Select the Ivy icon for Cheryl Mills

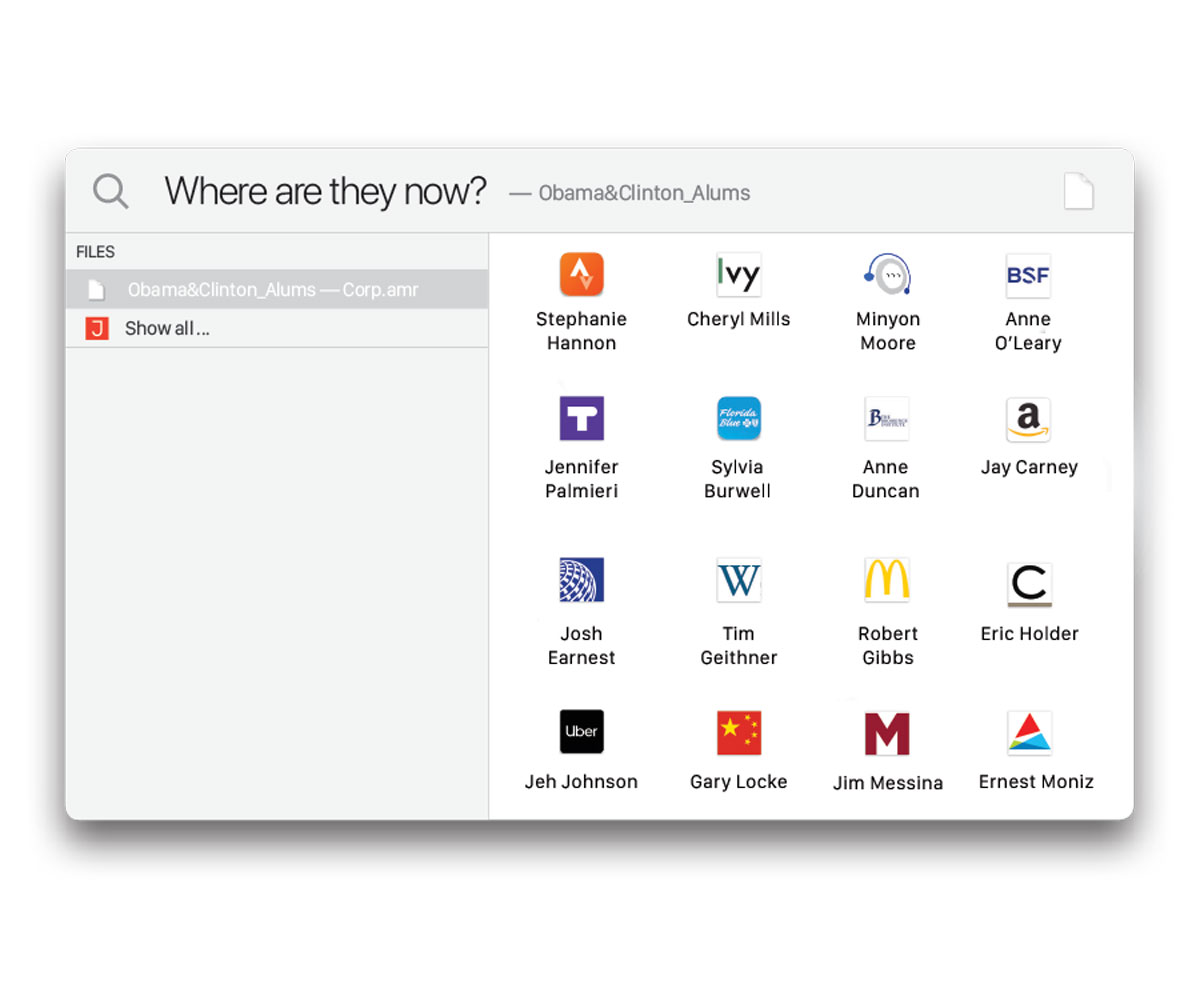tap(739, 274)
